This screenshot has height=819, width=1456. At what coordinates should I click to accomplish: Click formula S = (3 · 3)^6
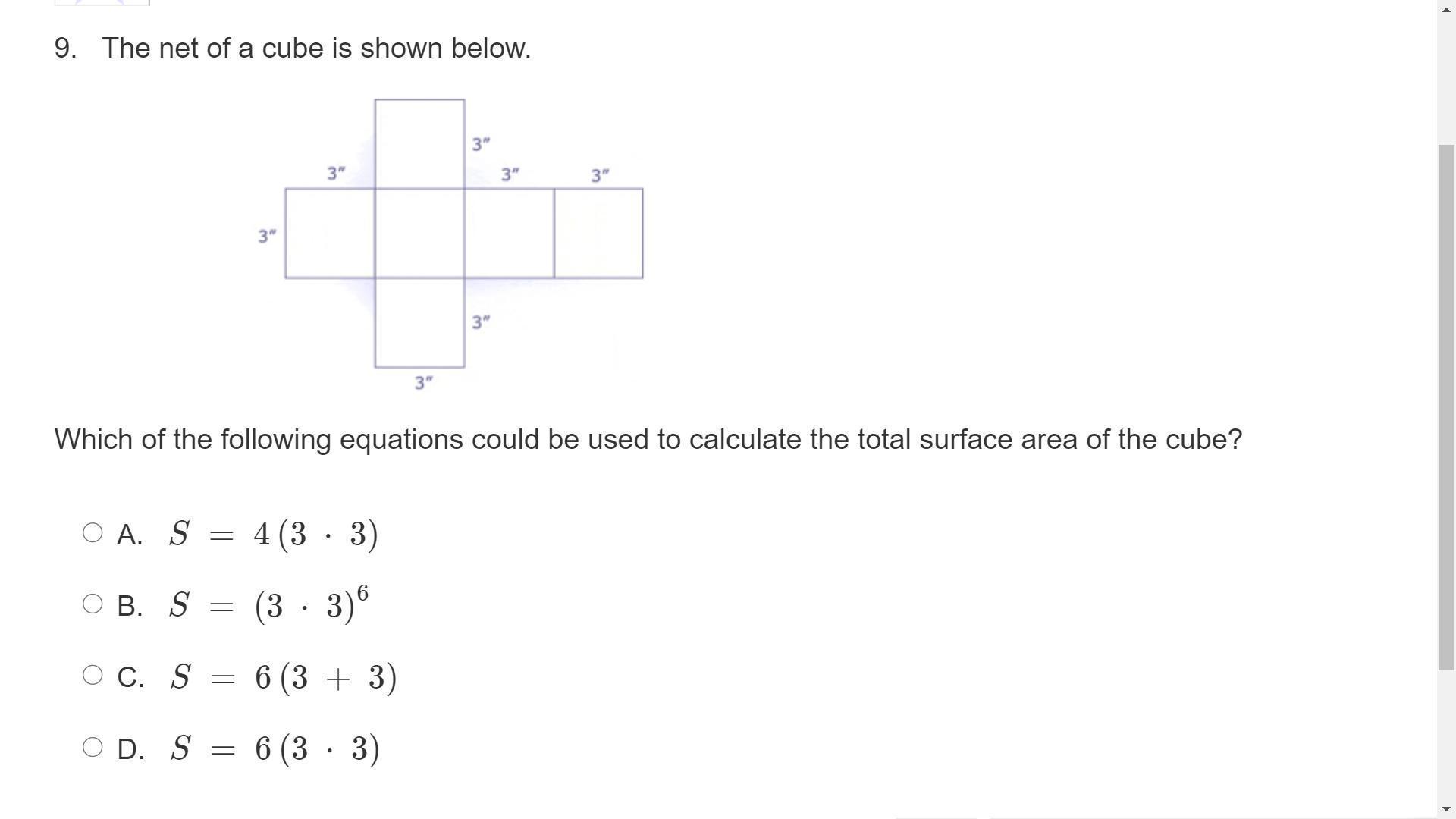[x=268, y=605]
